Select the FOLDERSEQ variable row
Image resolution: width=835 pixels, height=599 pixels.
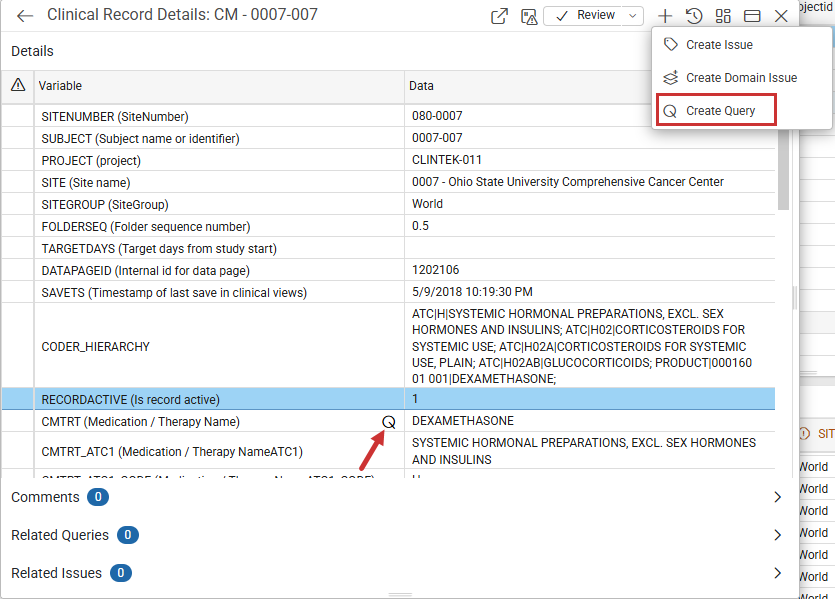coord(388,226)
